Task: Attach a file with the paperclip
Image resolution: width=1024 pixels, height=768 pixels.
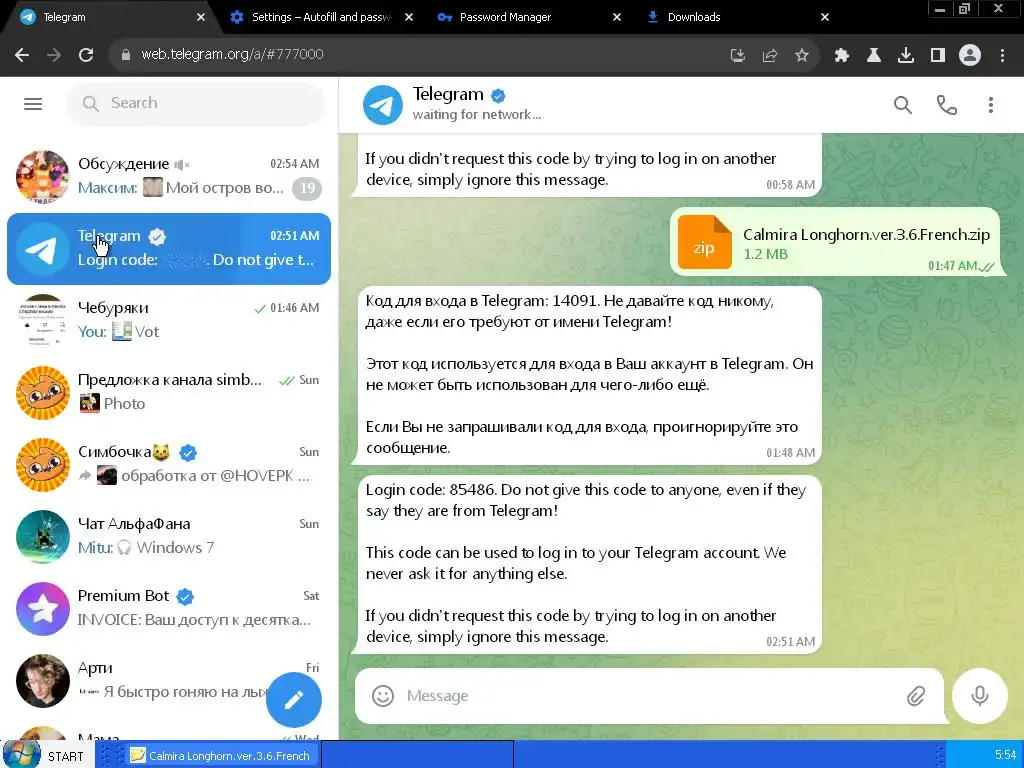Action: tap(916, 696)
